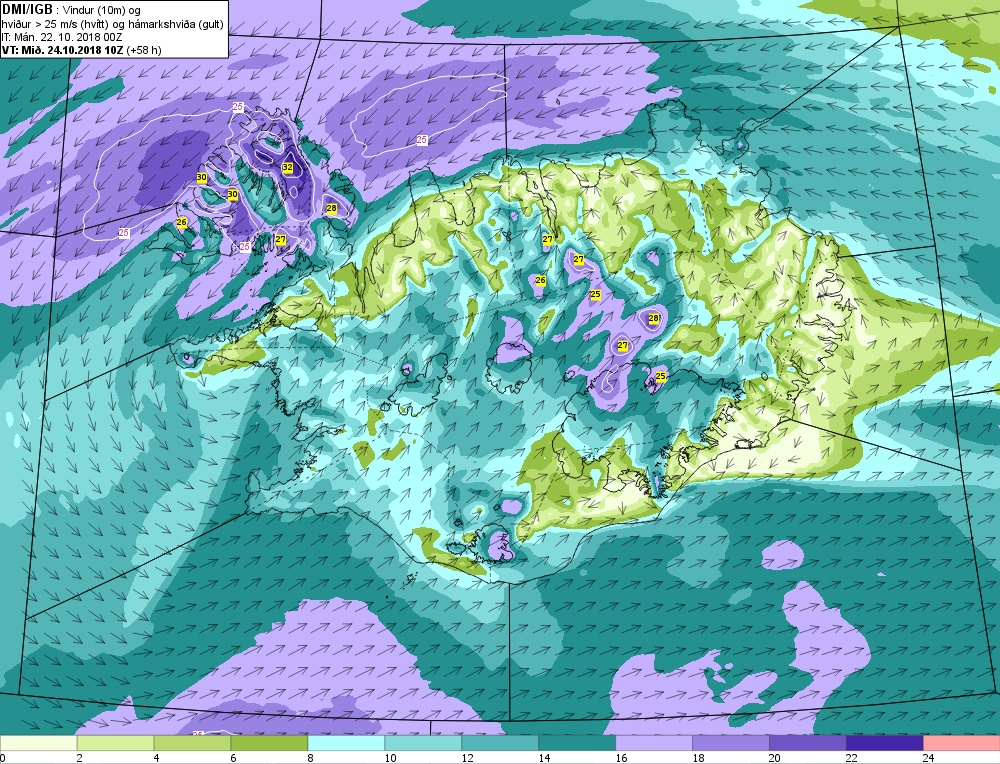
Task: Click the legend scale value 10
Action: coord(390,758)
